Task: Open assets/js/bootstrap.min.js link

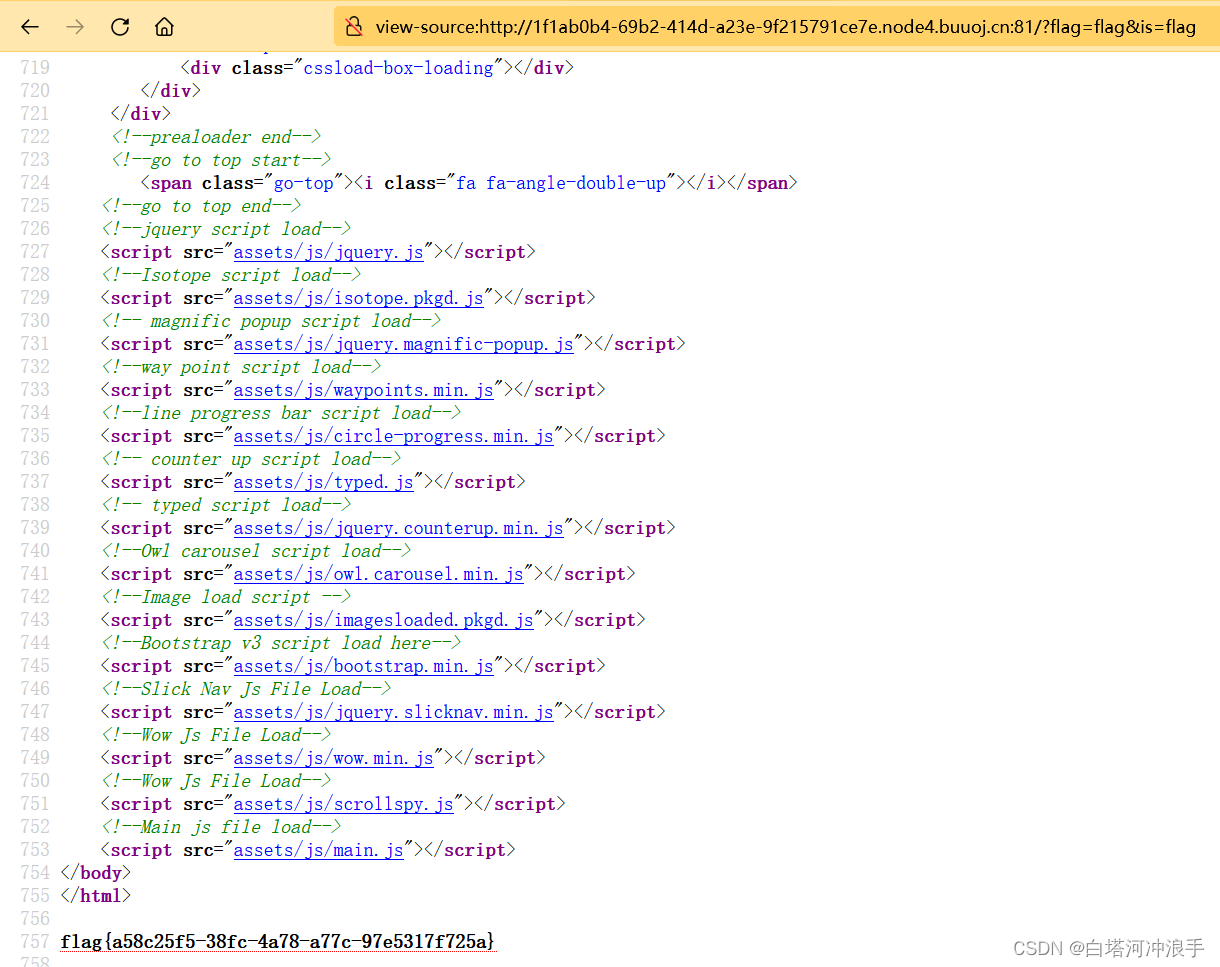Action: click(363, 666)
